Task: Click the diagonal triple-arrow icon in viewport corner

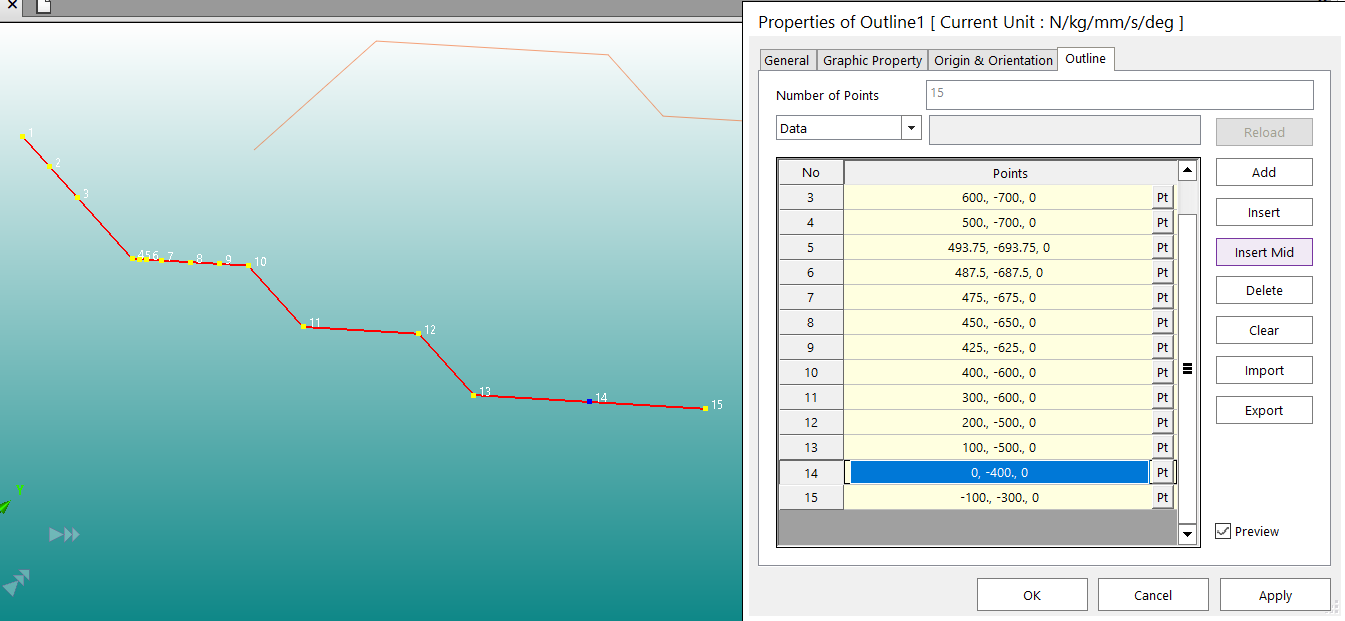Action: (16, 582)
